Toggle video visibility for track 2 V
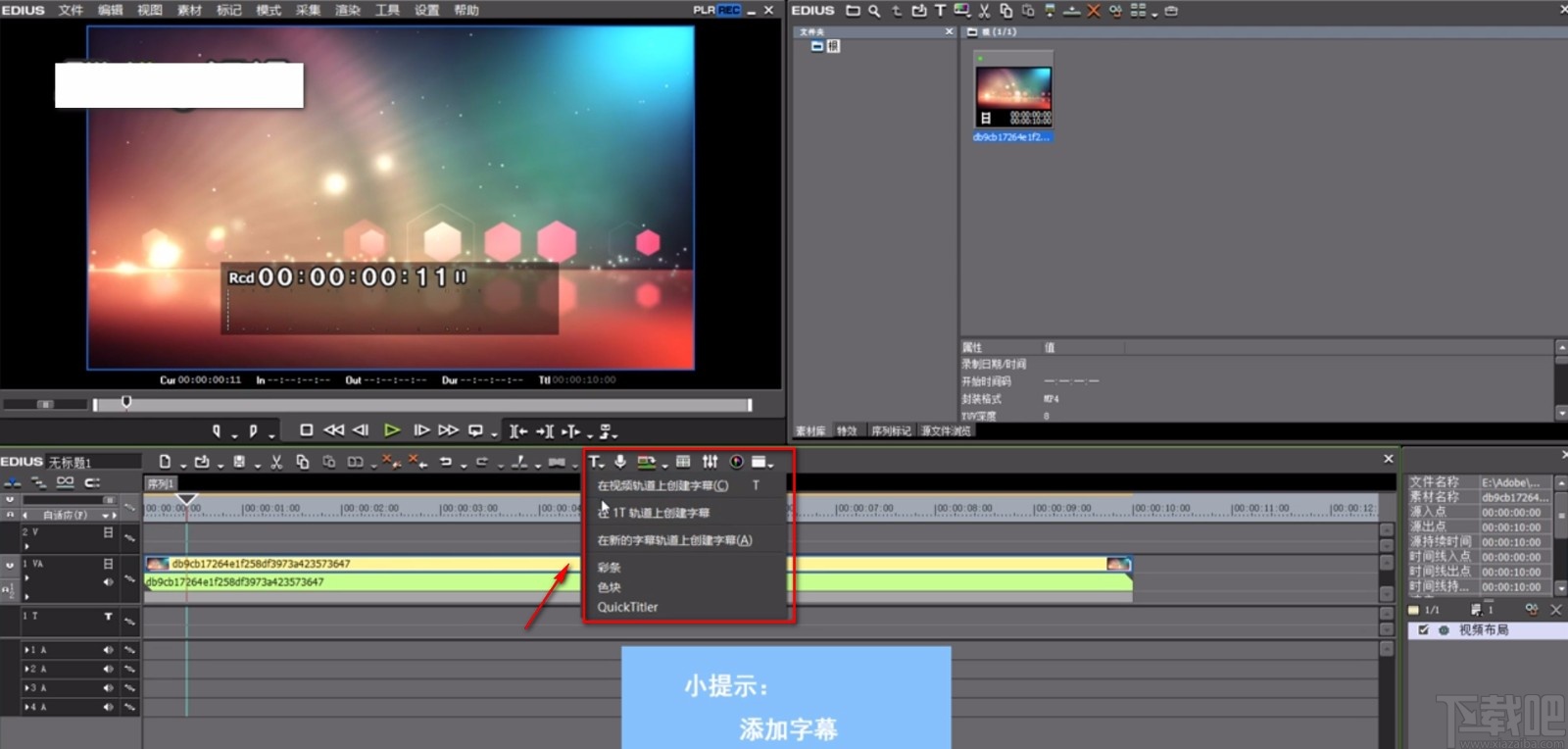1568x749 pixels. click(x=108, y=532)
